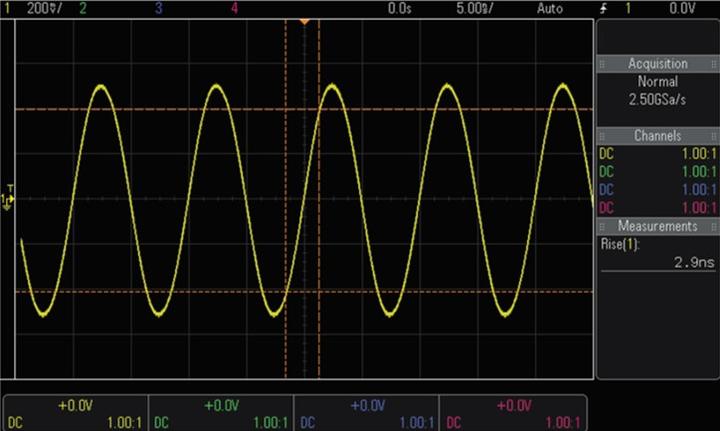Select channel 4 in the top bar

[235, 8]
